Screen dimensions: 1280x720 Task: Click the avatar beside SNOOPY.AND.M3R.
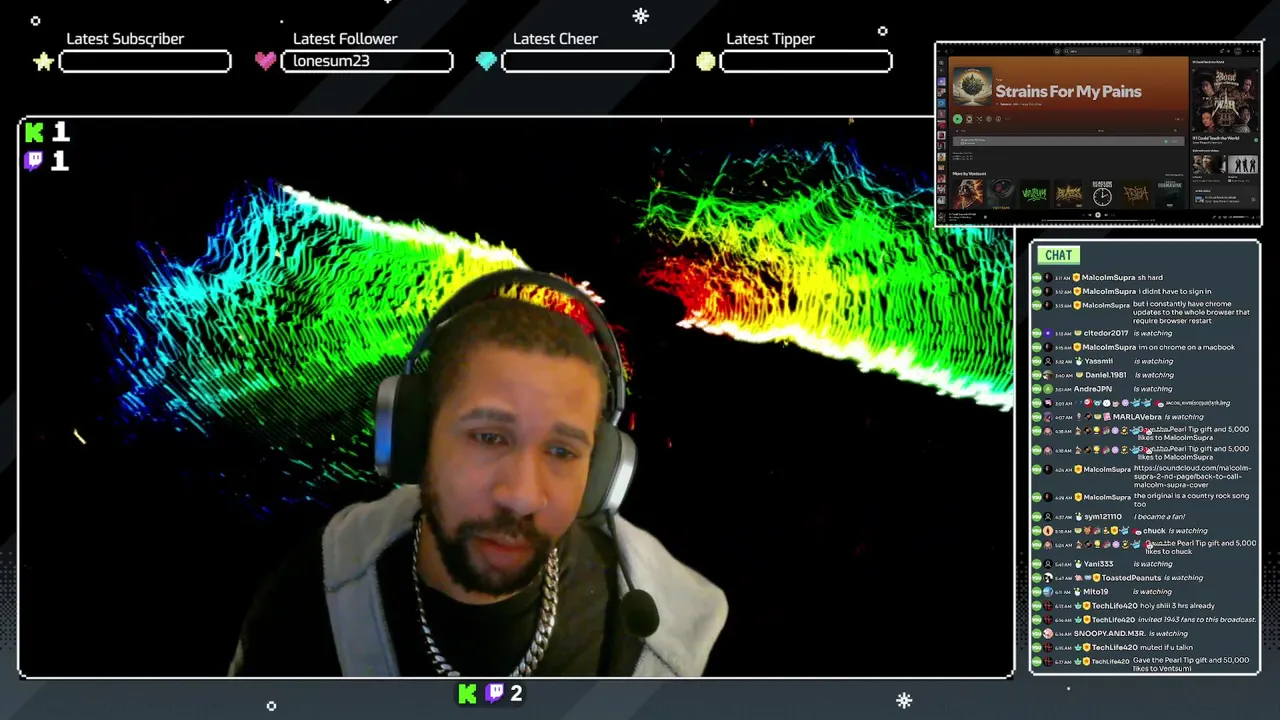[1048, 634]
